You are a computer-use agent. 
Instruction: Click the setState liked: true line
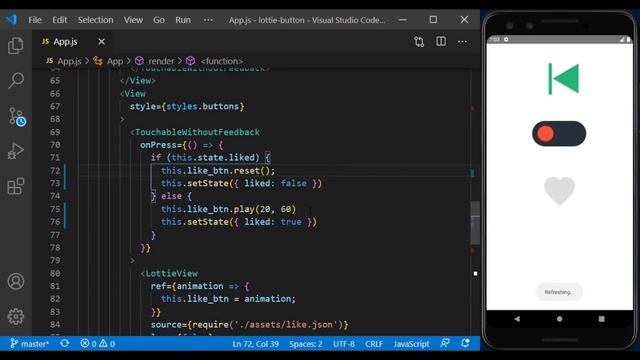point(239,222)
